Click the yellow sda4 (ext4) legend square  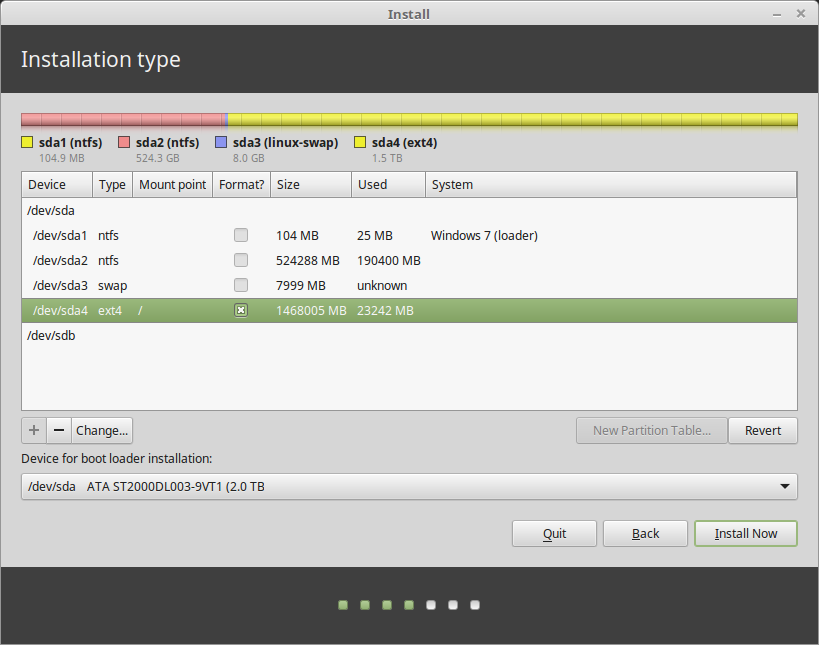360,142
